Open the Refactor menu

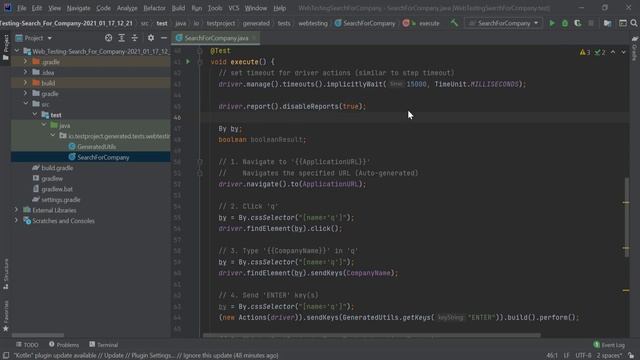click(x=154, y=8)
